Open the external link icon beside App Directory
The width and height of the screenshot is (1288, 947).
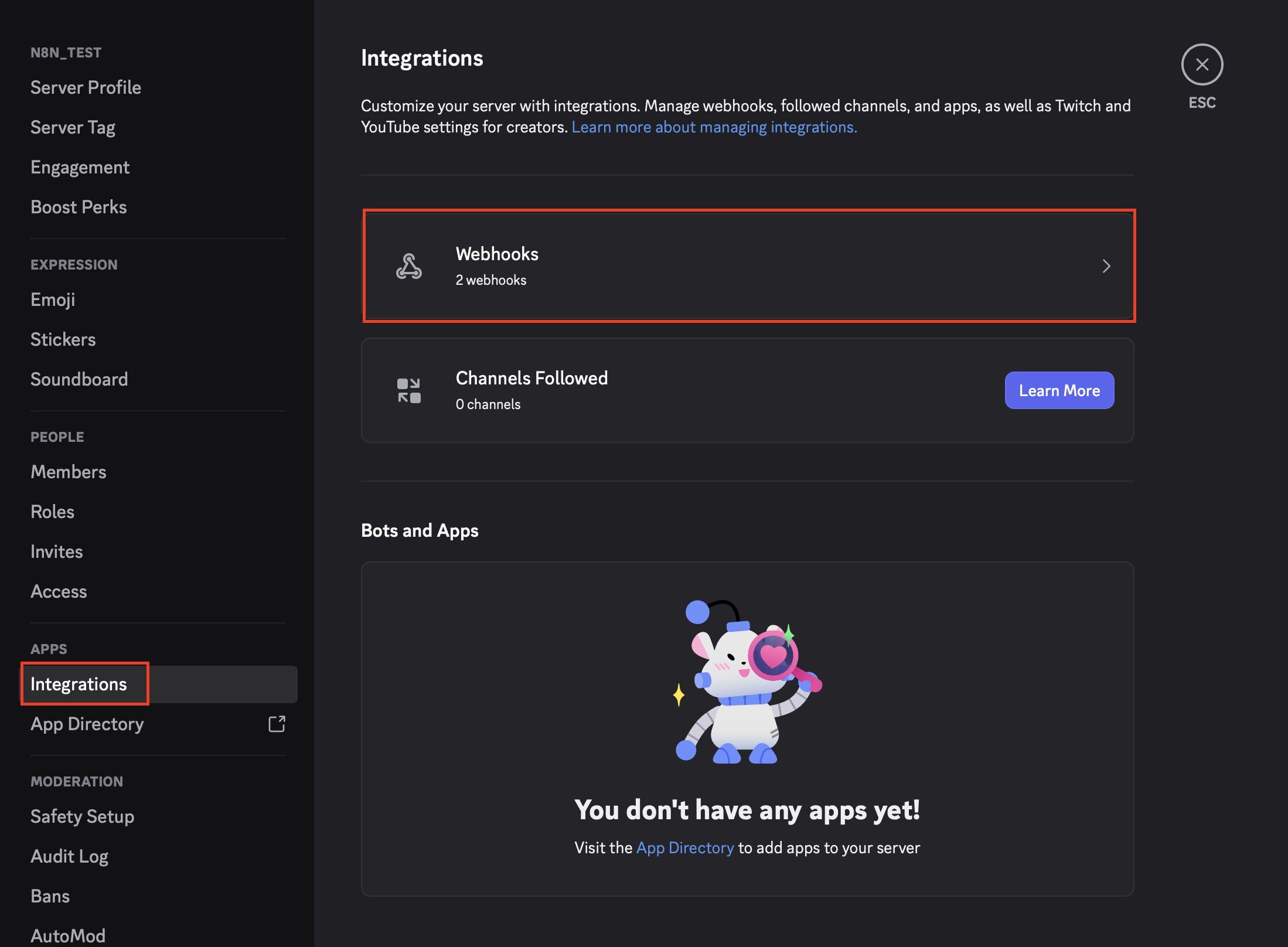click(x=277, y=724)
